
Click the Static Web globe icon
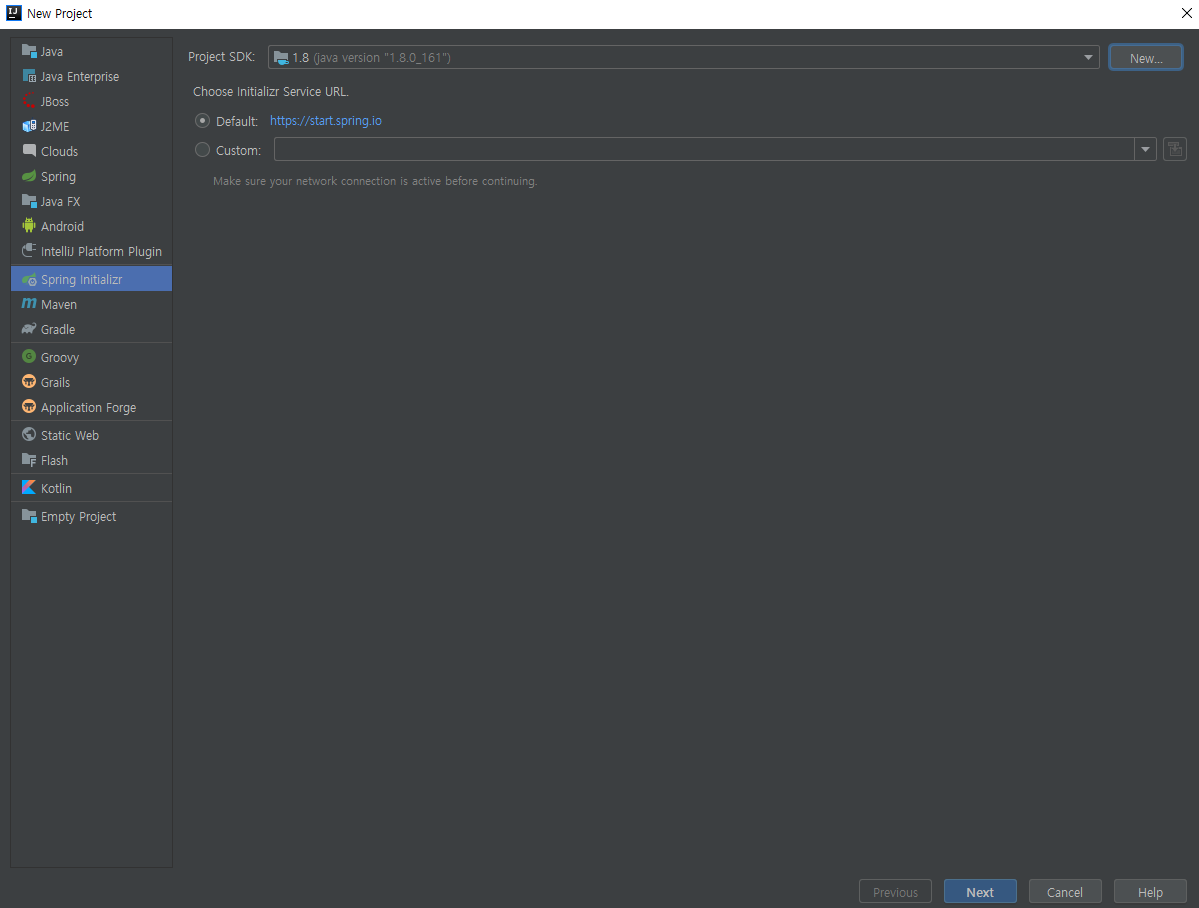(x=29, y=434)
